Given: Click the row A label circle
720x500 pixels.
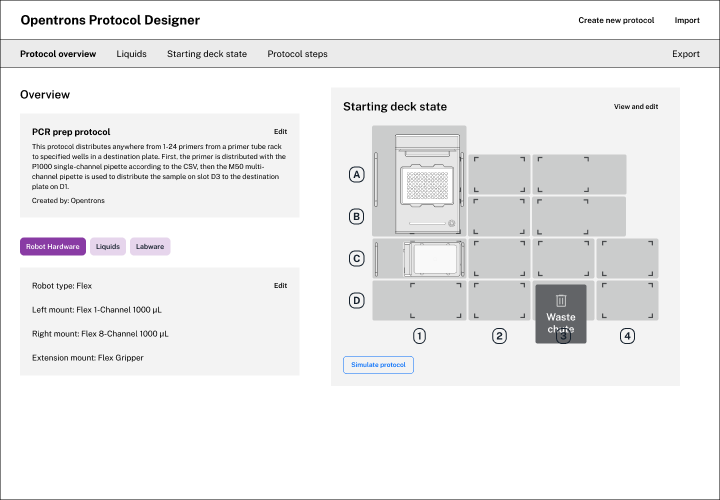Looking at the screenshot, I should tap(357, 174).
